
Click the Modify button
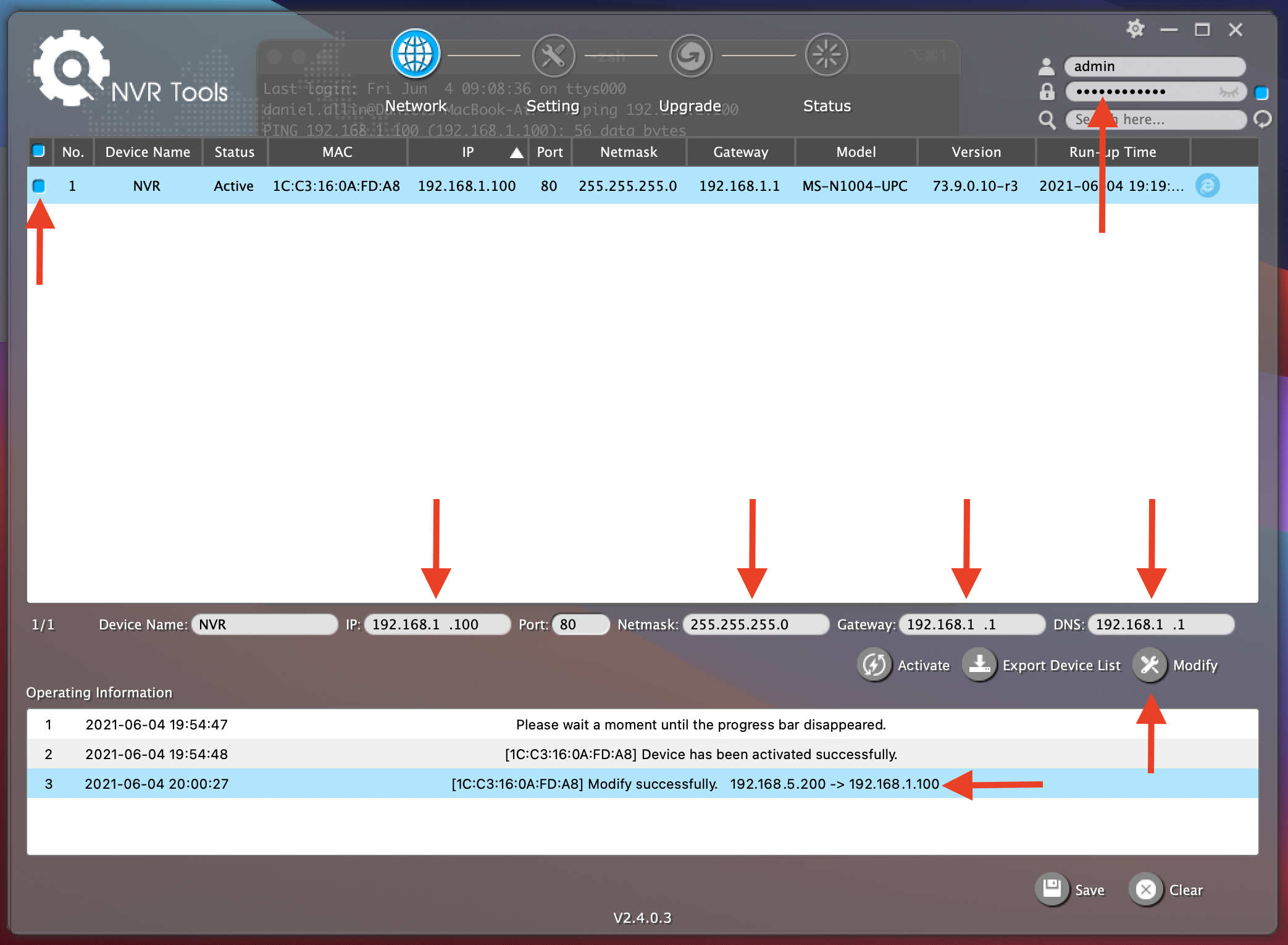click(1150, 665)
